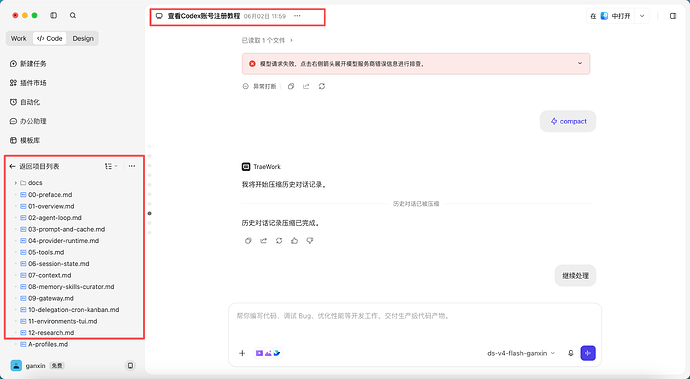Click the conversation title 查看Codex账号注册教程
Viewport: 690px width, 379px height.
[204, 16]
